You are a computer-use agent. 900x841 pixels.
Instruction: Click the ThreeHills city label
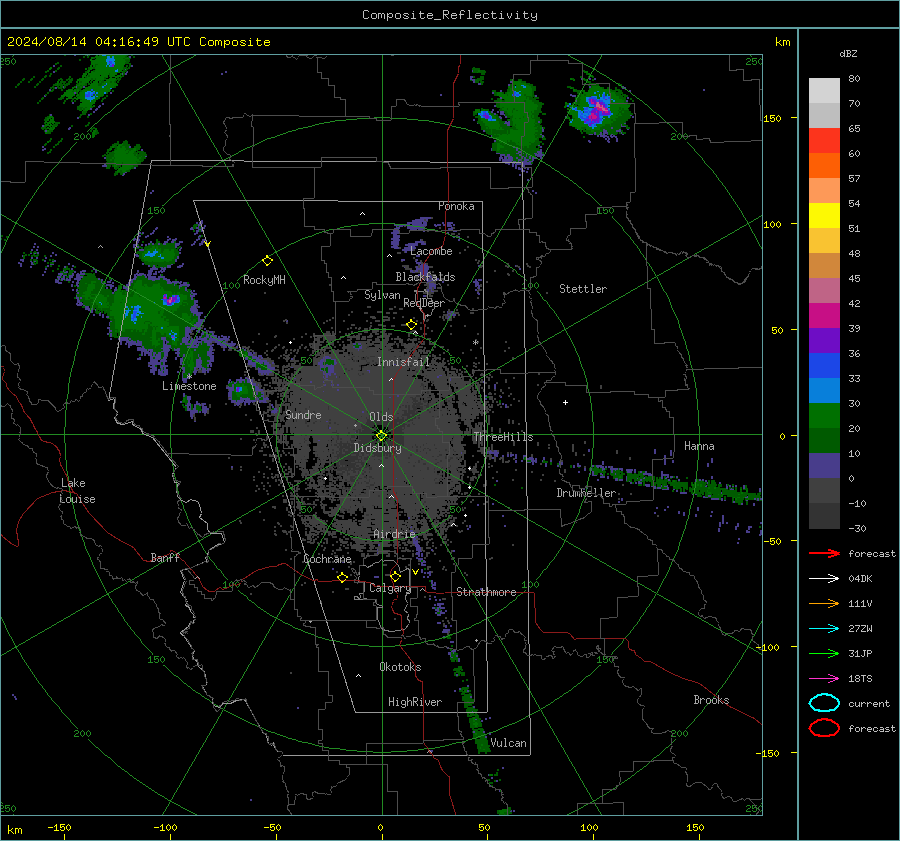point(503,437)
